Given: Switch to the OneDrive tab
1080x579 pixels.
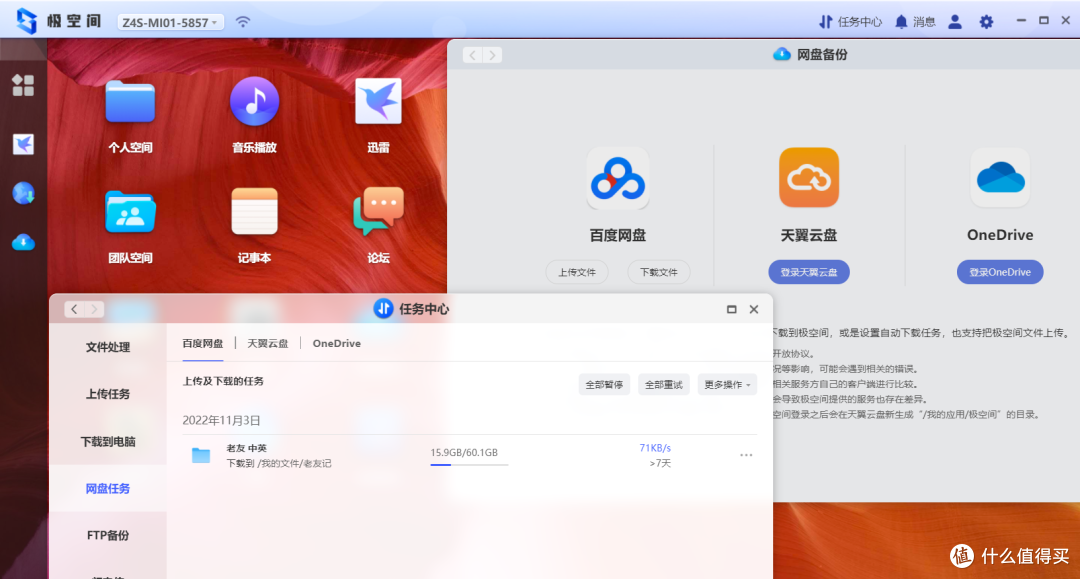Looking at the screenshot, I should tap(337, 343).
